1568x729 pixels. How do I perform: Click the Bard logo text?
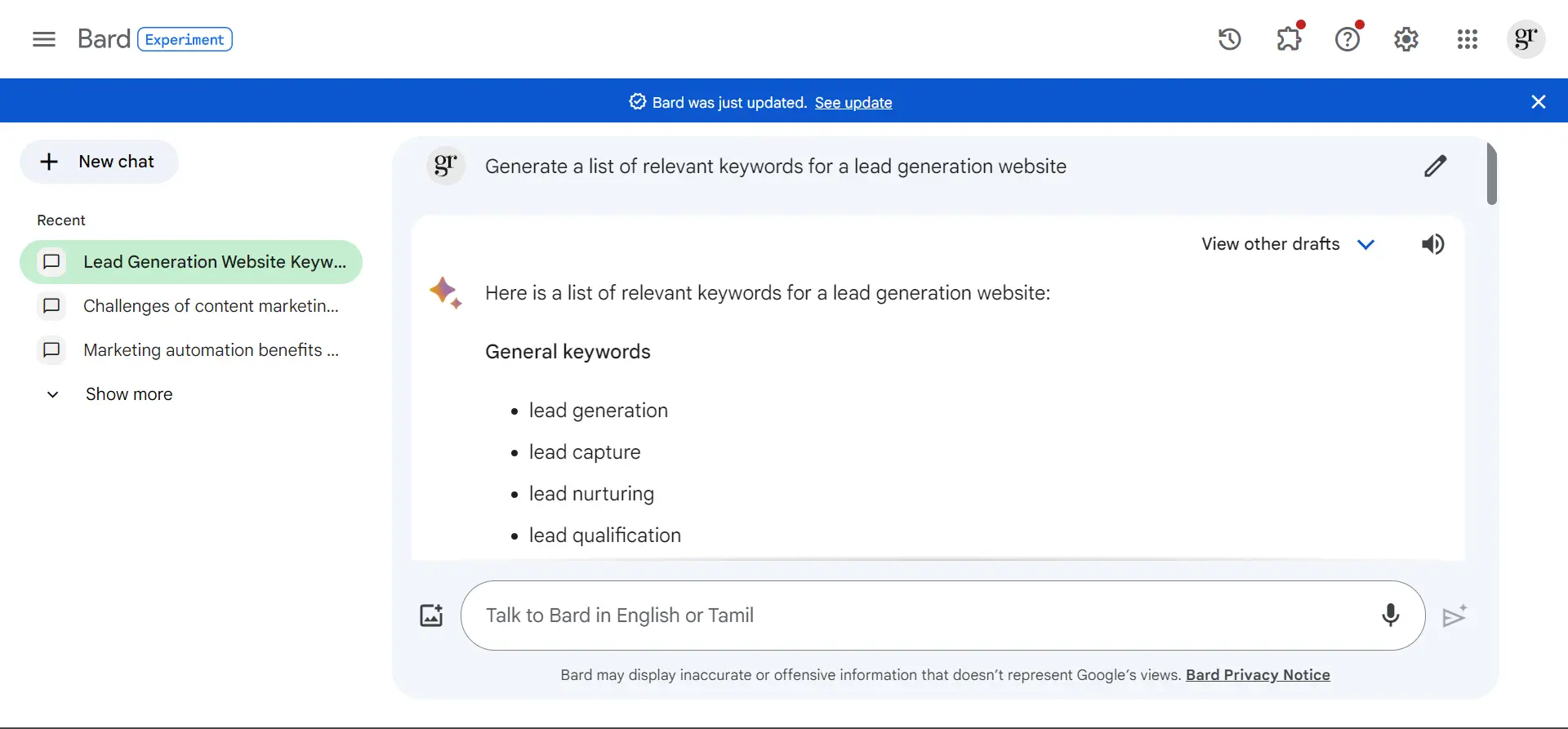104,39
